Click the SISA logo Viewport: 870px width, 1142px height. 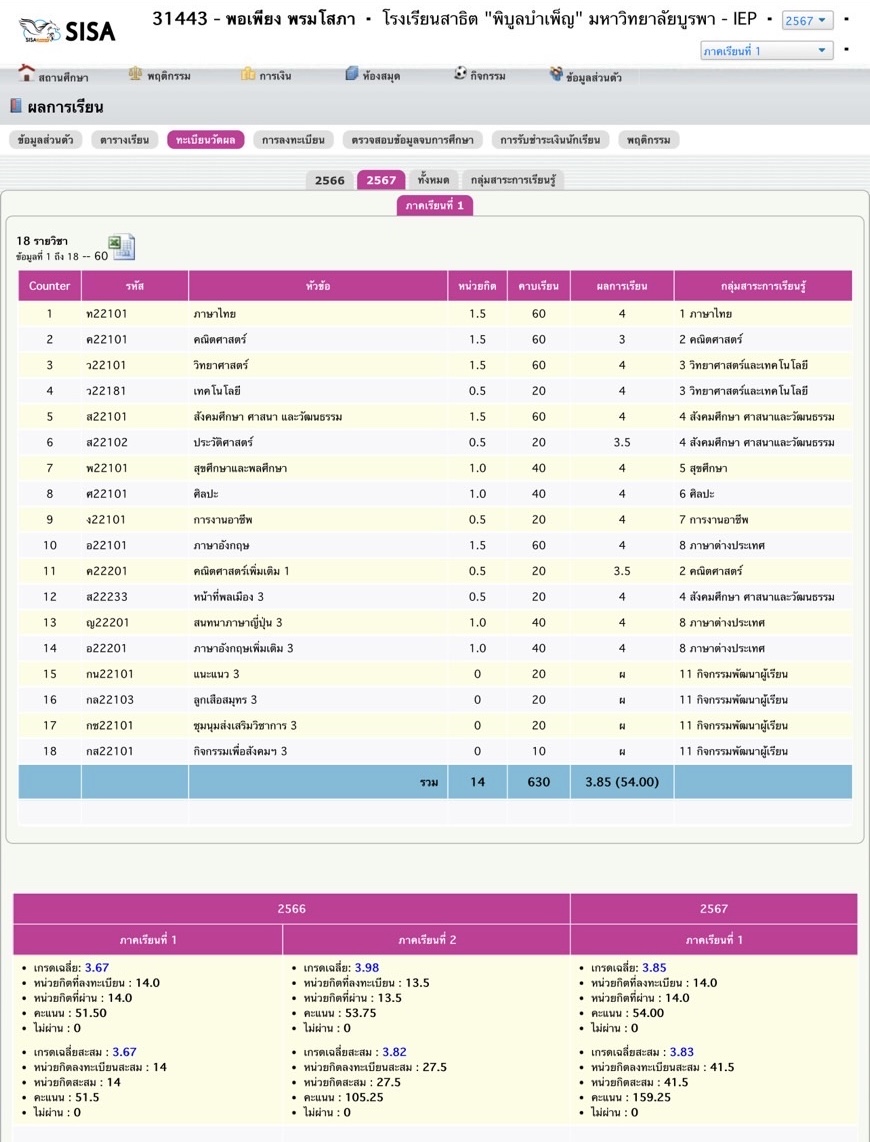point(67,31)
